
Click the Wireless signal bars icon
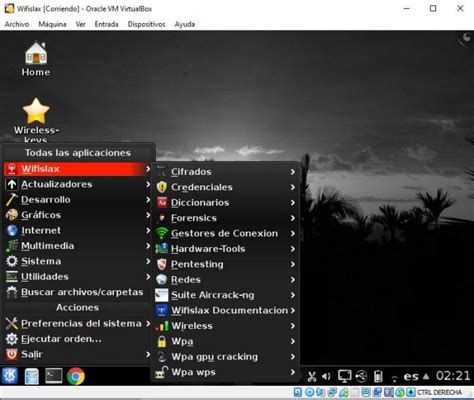click(x=162, y=326)
